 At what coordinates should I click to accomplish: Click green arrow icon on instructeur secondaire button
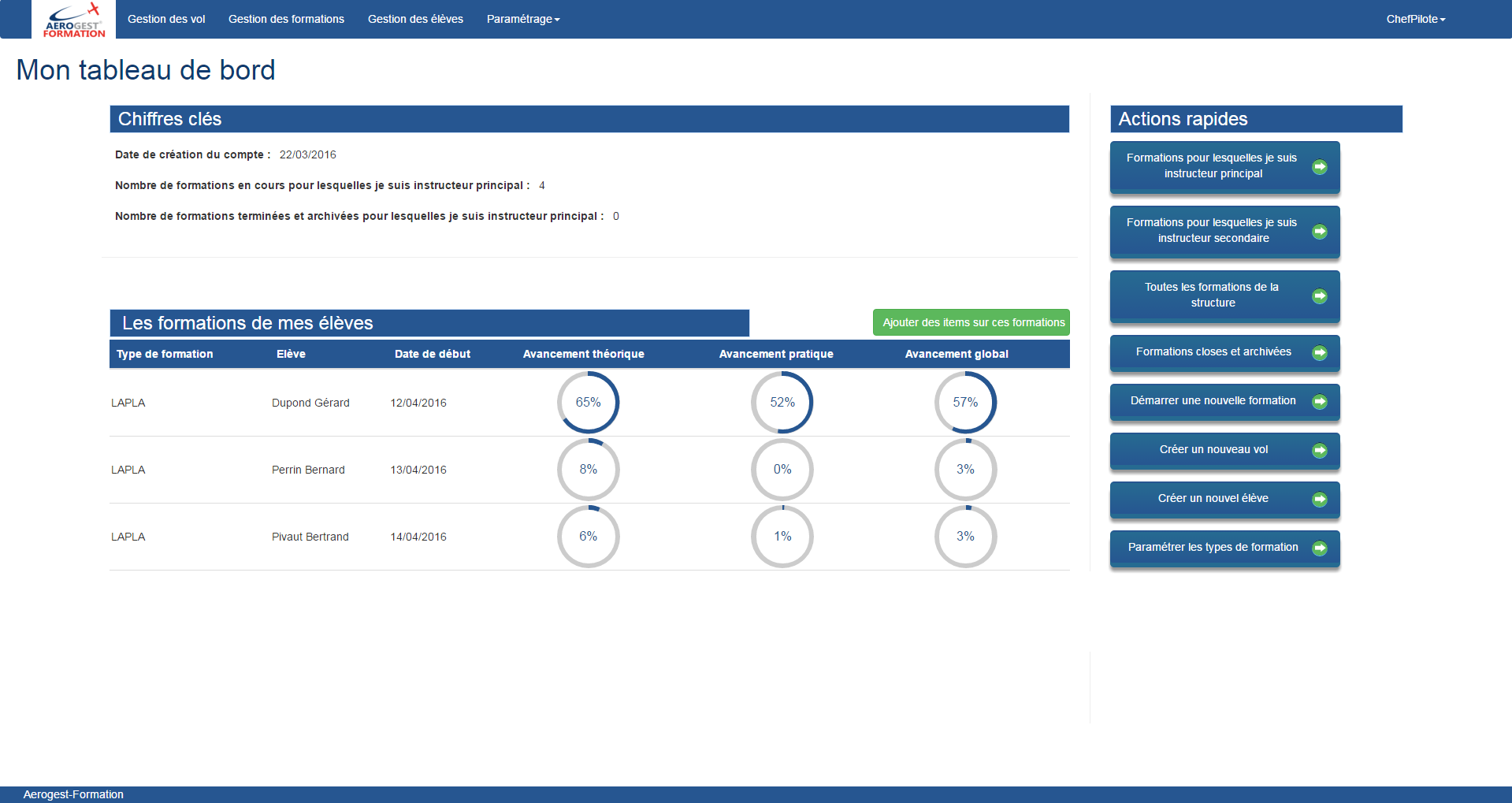[1320, 232]
